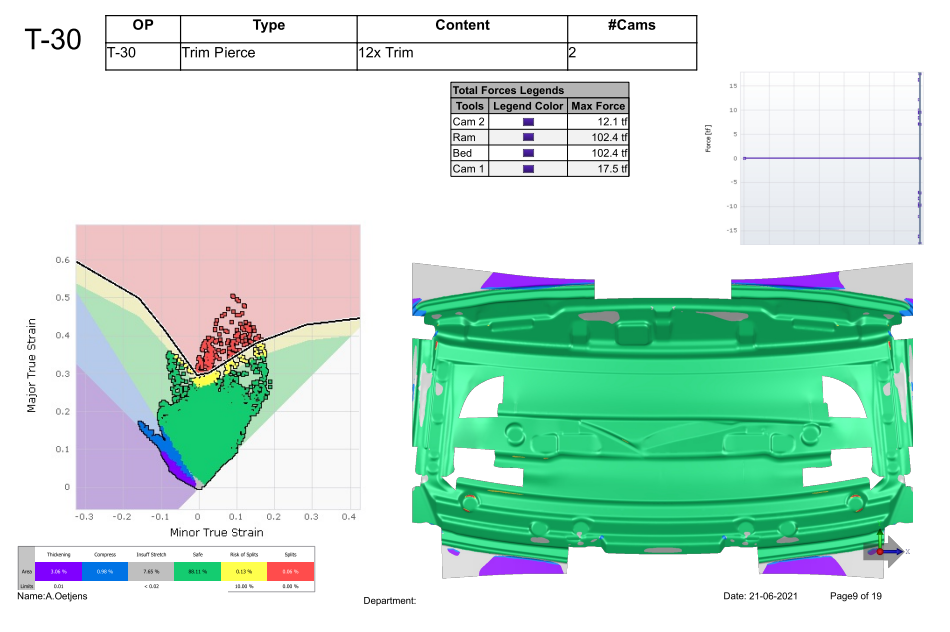
Task: Select the yellow Risk of Splits swatch
Action: point(244,571)
